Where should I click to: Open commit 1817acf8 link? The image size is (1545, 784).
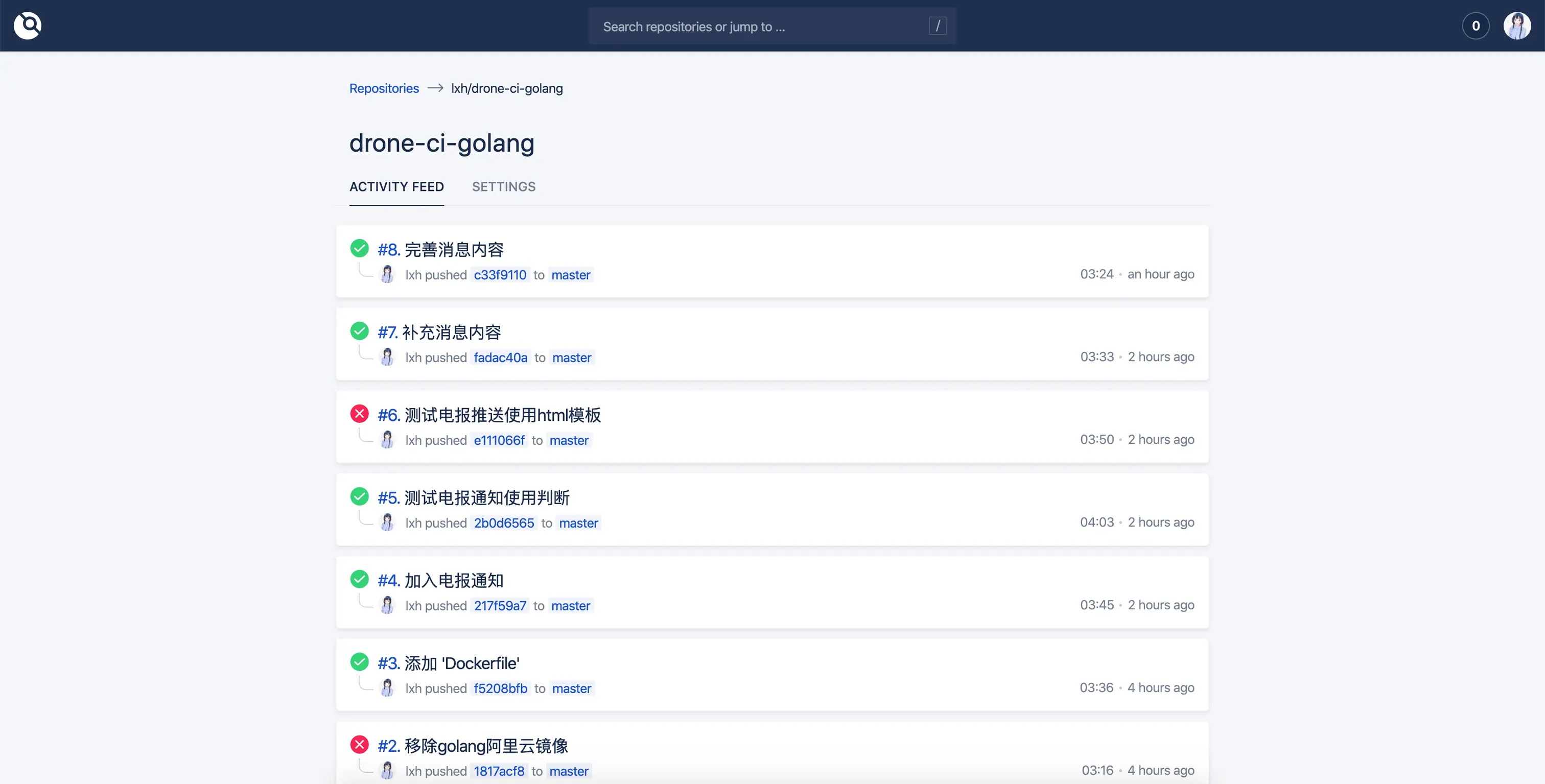499,771
